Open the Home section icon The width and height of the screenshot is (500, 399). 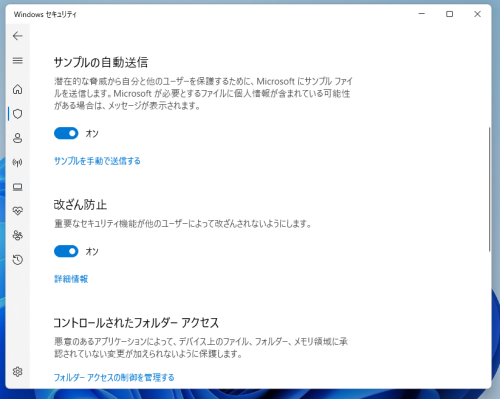click(x=18, y=89)
